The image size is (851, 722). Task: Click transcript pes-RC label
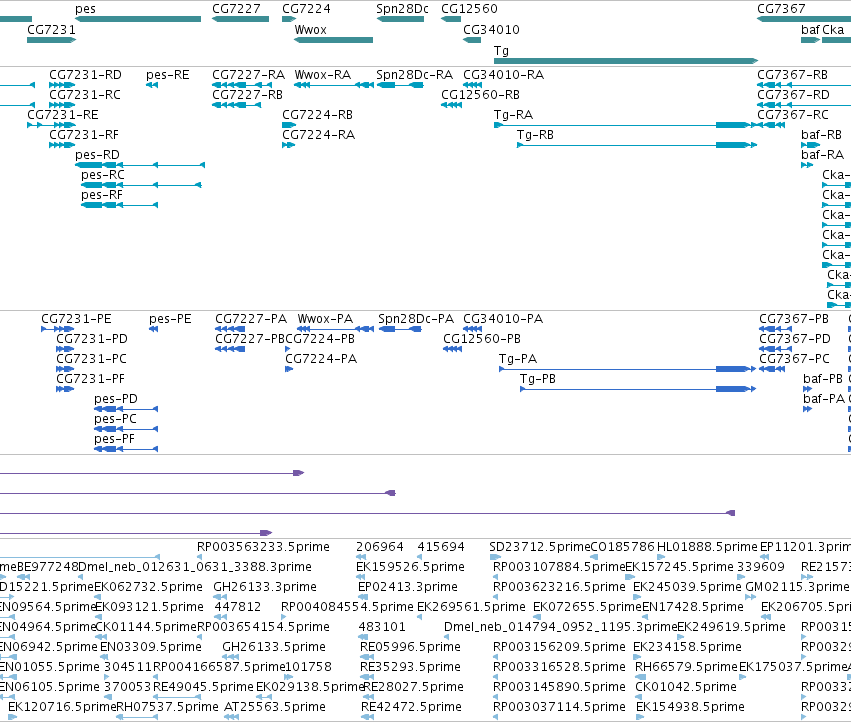pyautogui.click(x=103, y=175)
